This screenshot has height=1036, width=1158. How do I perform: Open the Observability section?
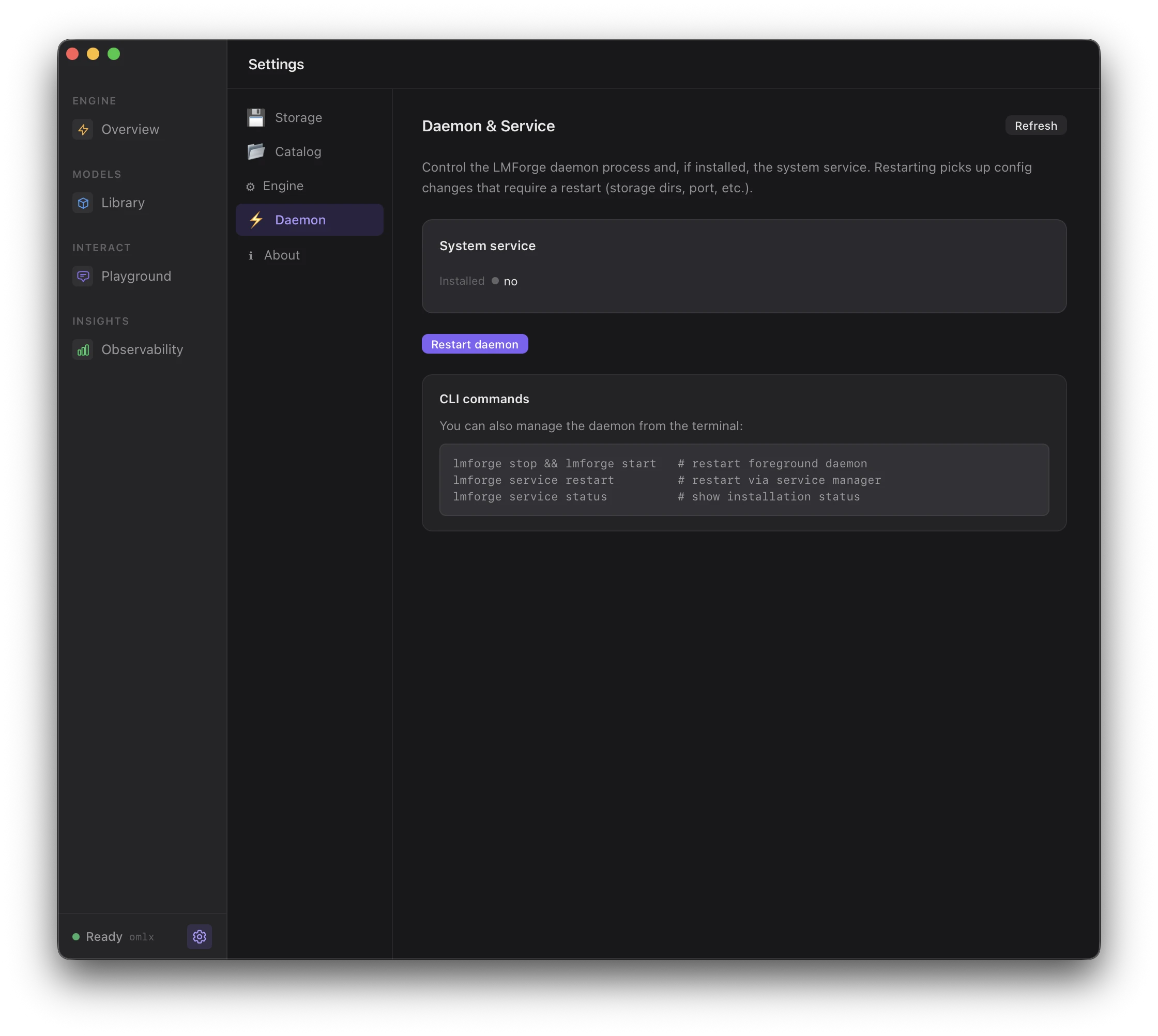(142, 349)
